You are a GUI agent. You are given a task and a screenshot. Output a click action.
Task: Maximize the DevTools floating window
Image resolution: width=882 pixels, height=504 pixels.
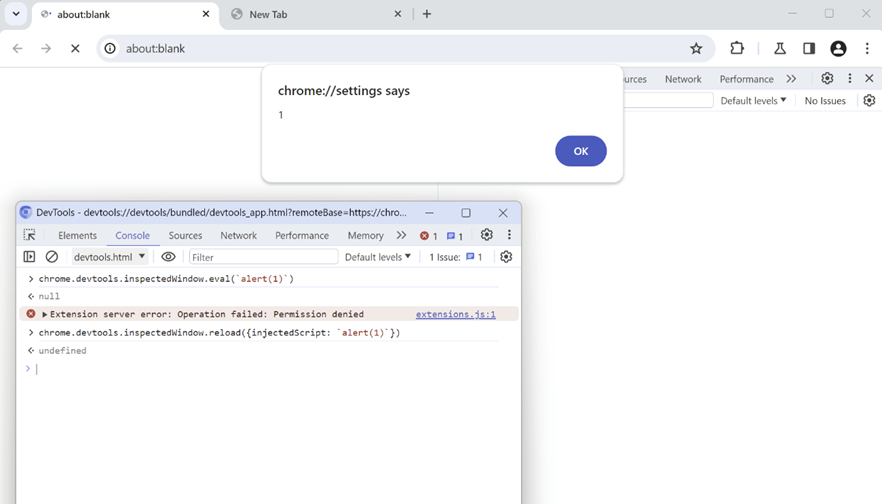tap(466, 213)
